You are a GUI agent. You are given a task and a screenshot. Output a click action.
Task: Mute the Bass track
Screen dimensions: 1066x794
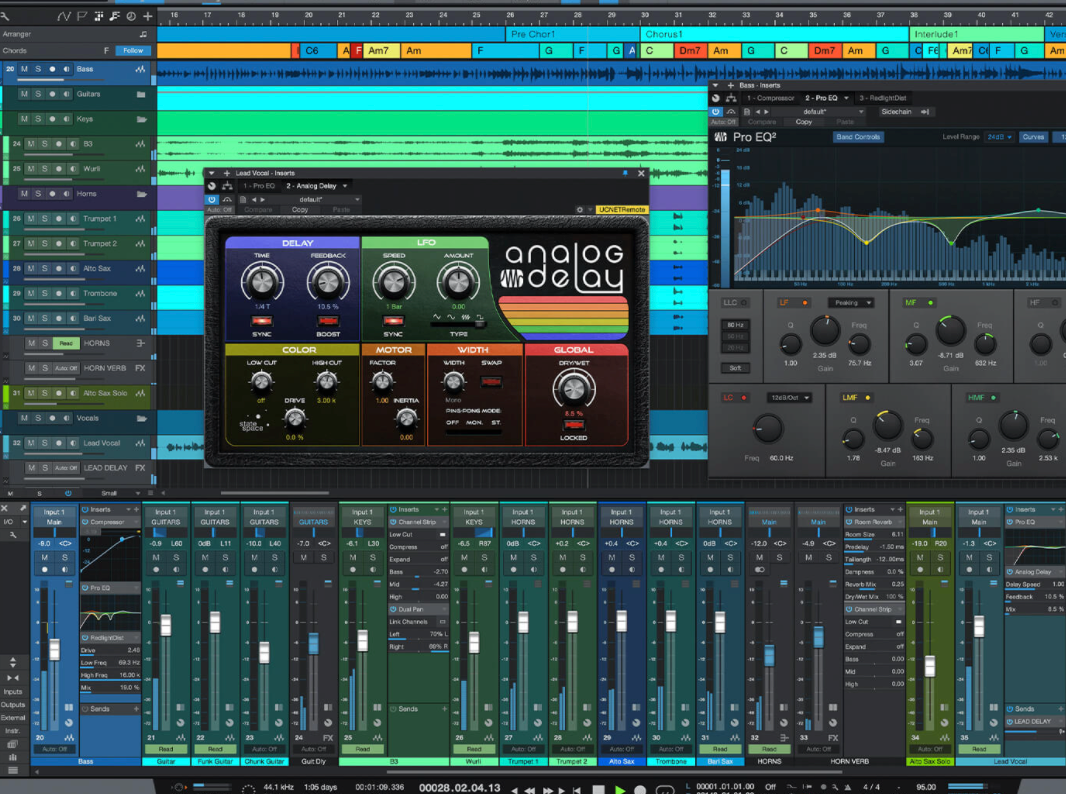(x=24, y=69)
